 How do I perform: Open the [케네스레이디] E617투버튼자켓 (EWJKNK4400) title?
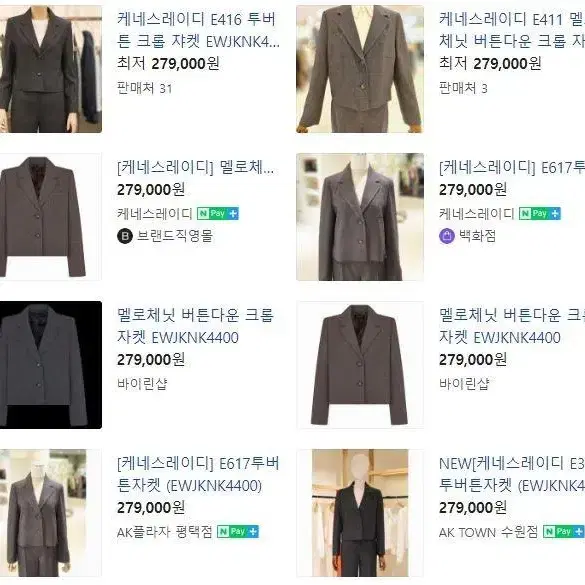198,475
